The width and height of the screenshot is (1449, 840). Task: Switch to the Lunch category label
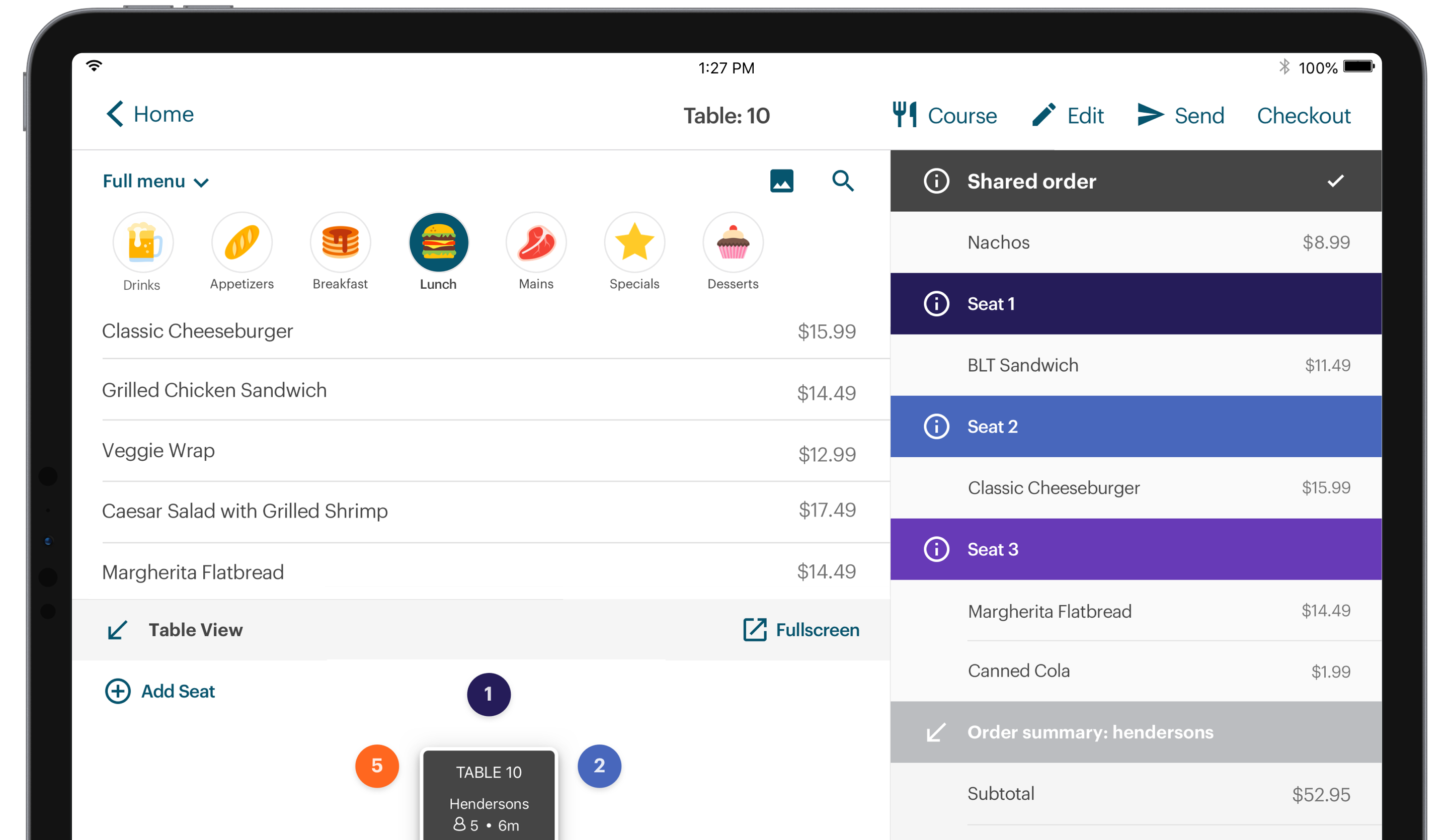pyautogui.click(x=438, y=284)
